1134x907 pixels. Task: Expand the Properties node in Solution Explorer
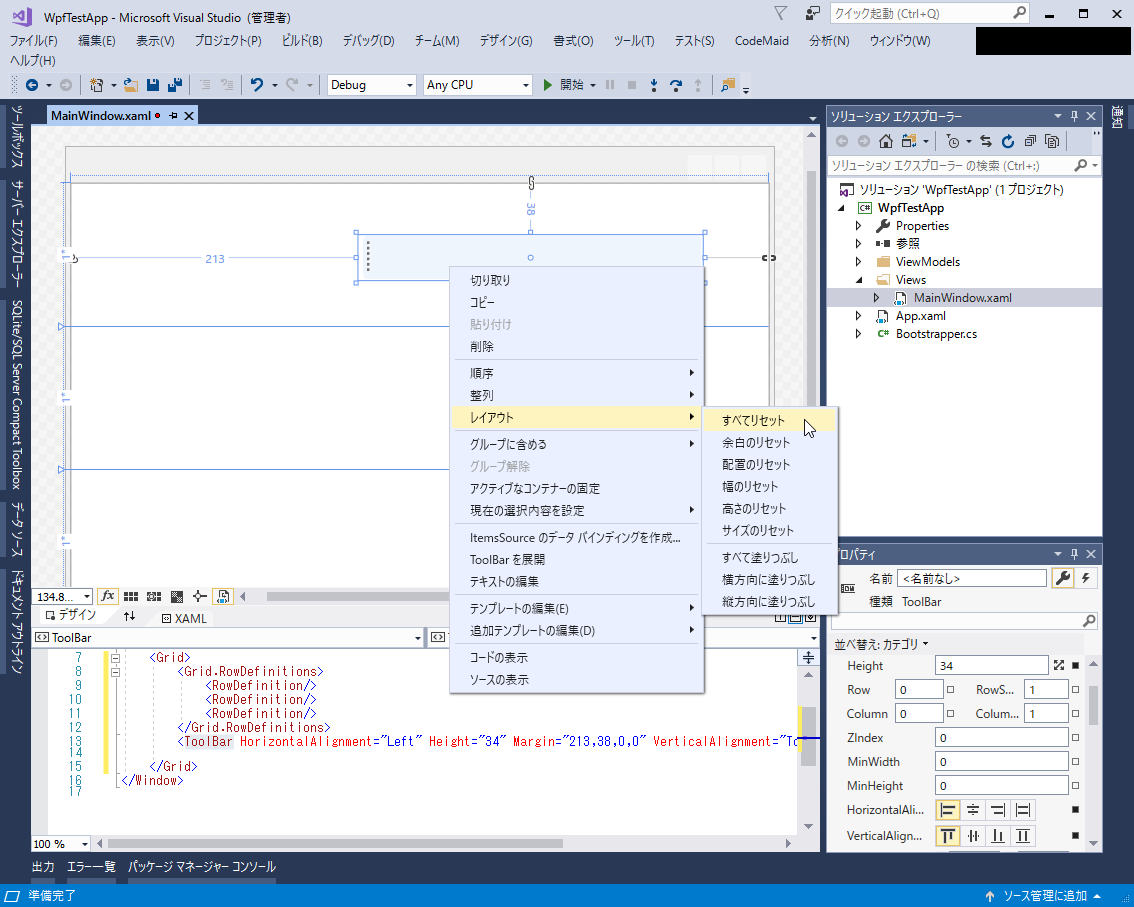tap(858, 226)
